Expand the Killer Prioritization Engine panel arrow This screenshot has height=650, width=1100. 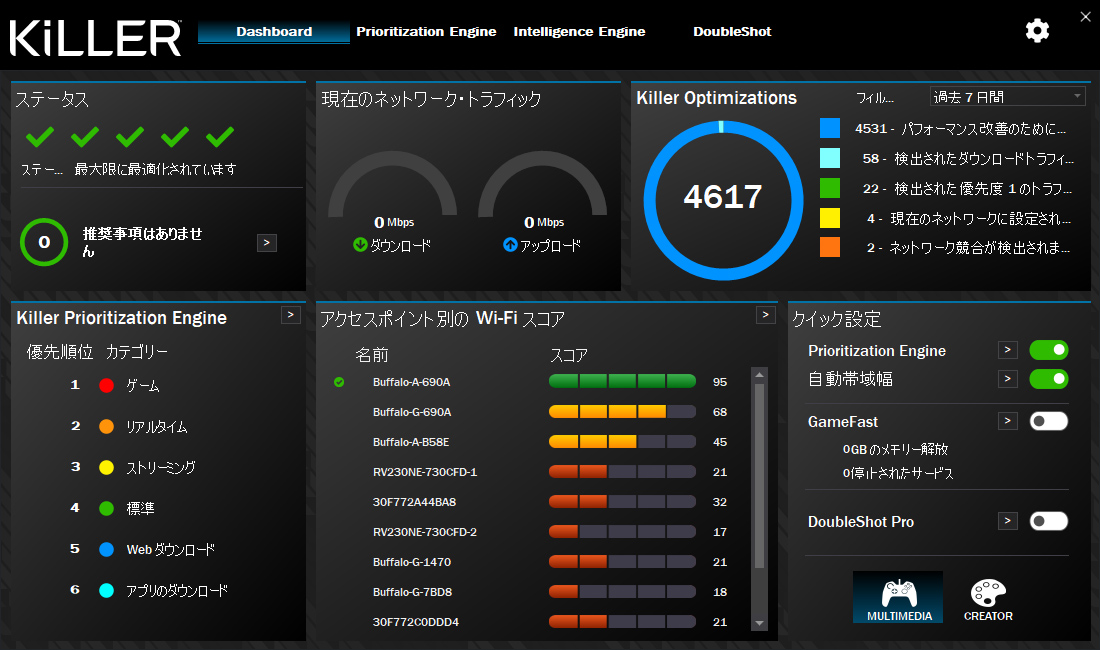point(290,315)
